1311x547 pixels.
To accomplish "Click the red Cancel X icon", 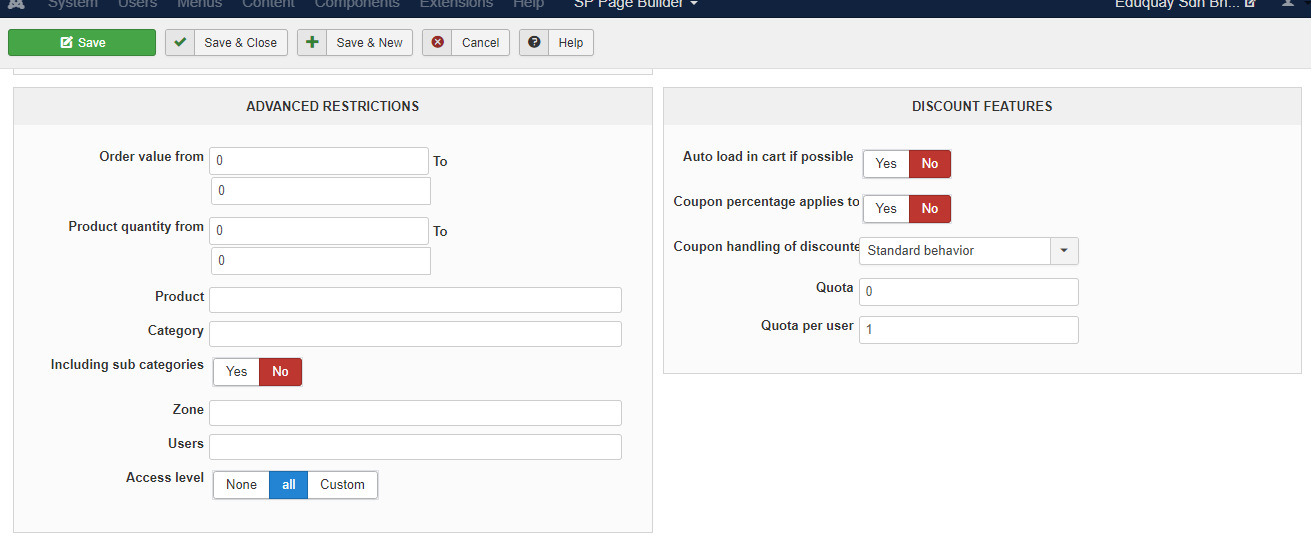I will (437, 43).
